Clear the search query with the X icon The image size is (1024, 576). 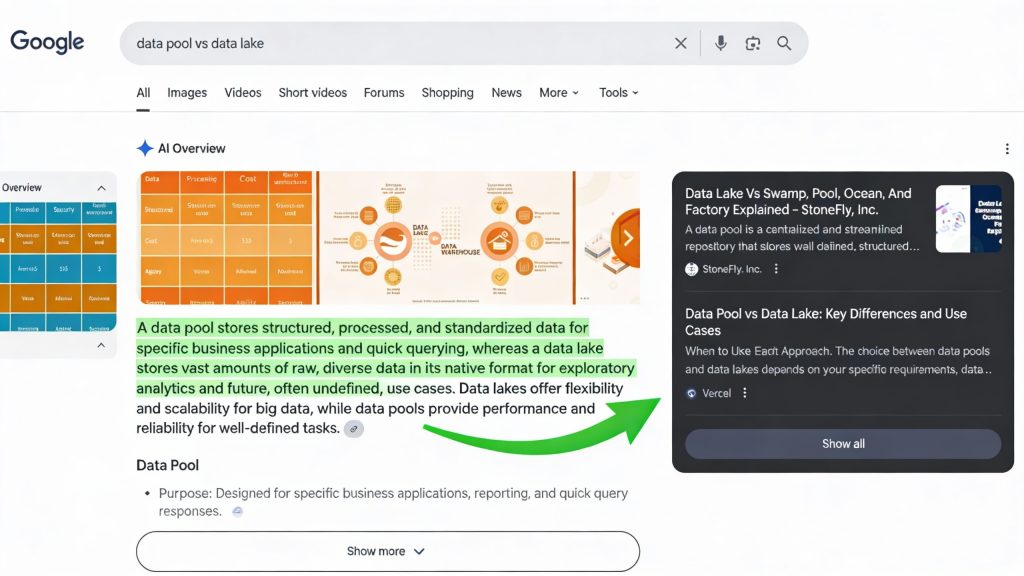pyautogui.click(x=680, y=43)
